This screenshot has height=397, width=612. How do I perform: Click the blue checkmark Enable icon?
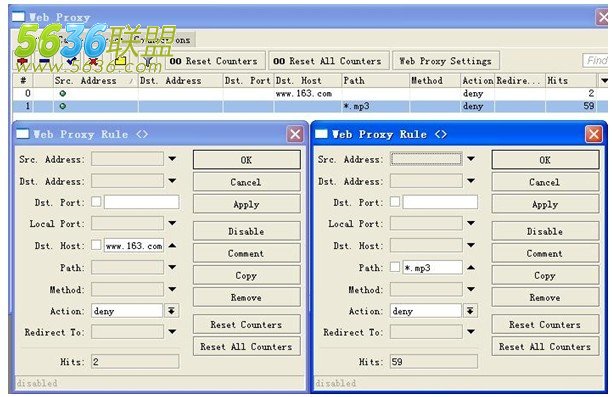pyautogui.click(x=71, y=61)
